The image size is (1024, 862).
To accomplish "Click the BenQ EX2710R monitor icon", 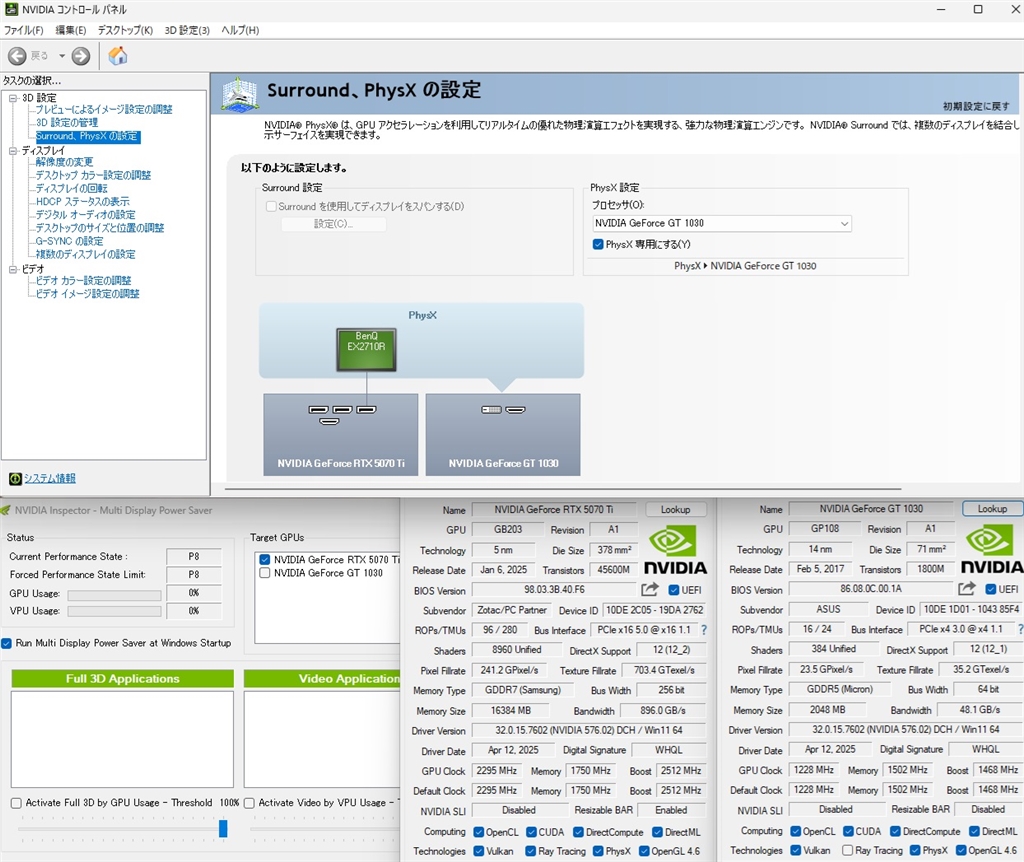I will coord(366,350).
